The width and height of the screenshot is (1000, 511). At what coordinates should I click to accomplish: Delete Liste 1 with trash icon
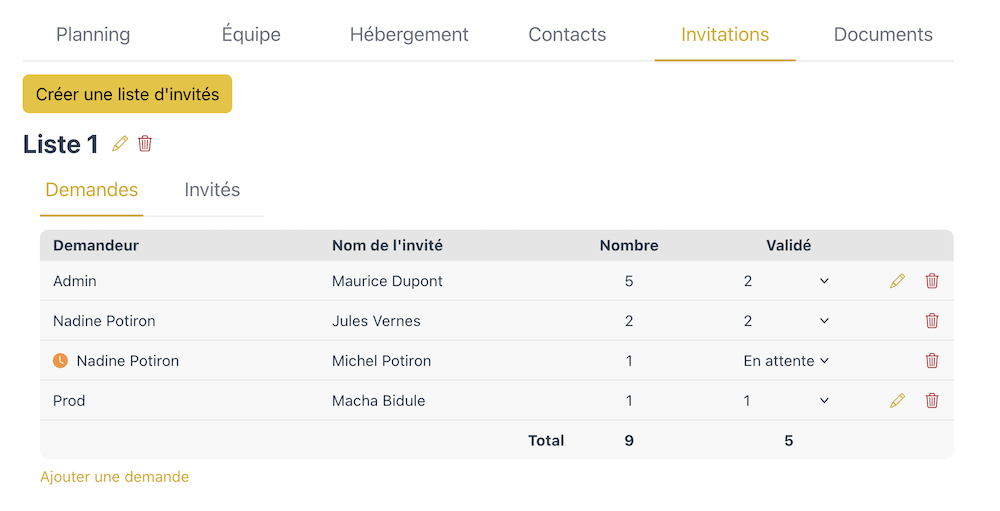point(145,144)
